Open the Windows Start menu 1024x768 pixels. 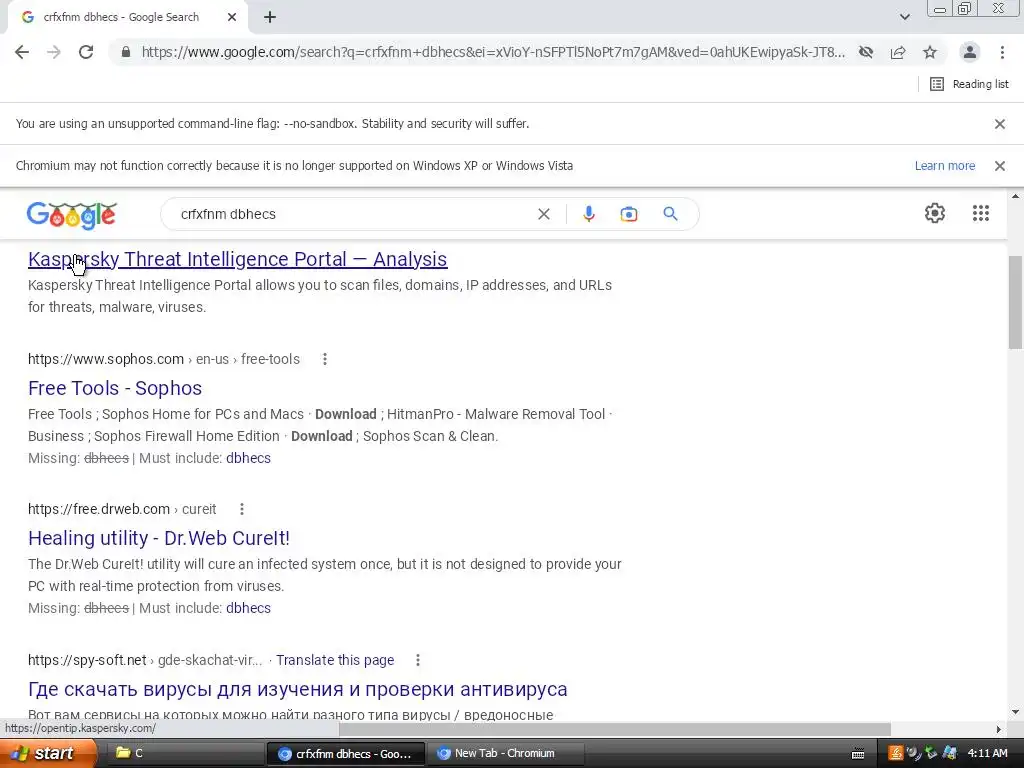pos(48,754)
